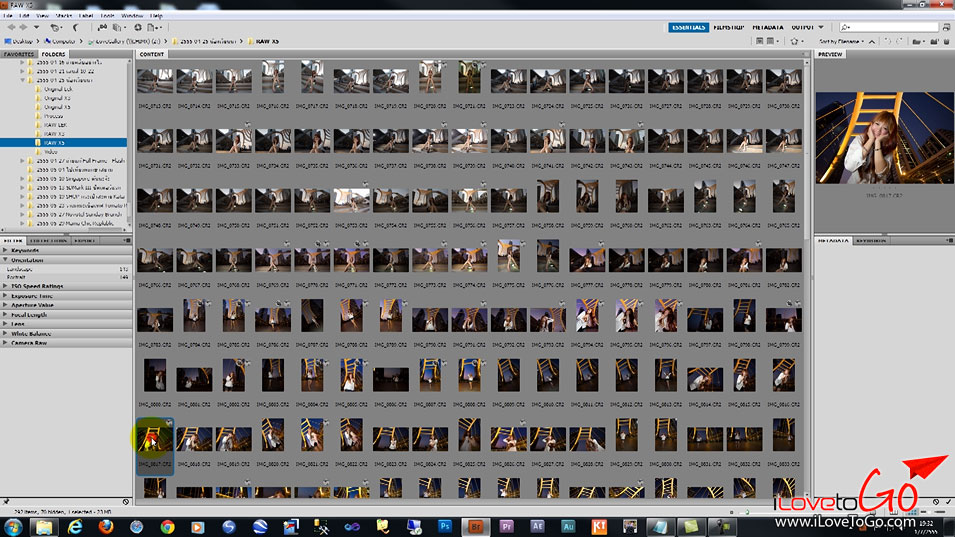Go back using the Back arrow
The width and height of the screenshot is (955, 537).
point(11,27)
